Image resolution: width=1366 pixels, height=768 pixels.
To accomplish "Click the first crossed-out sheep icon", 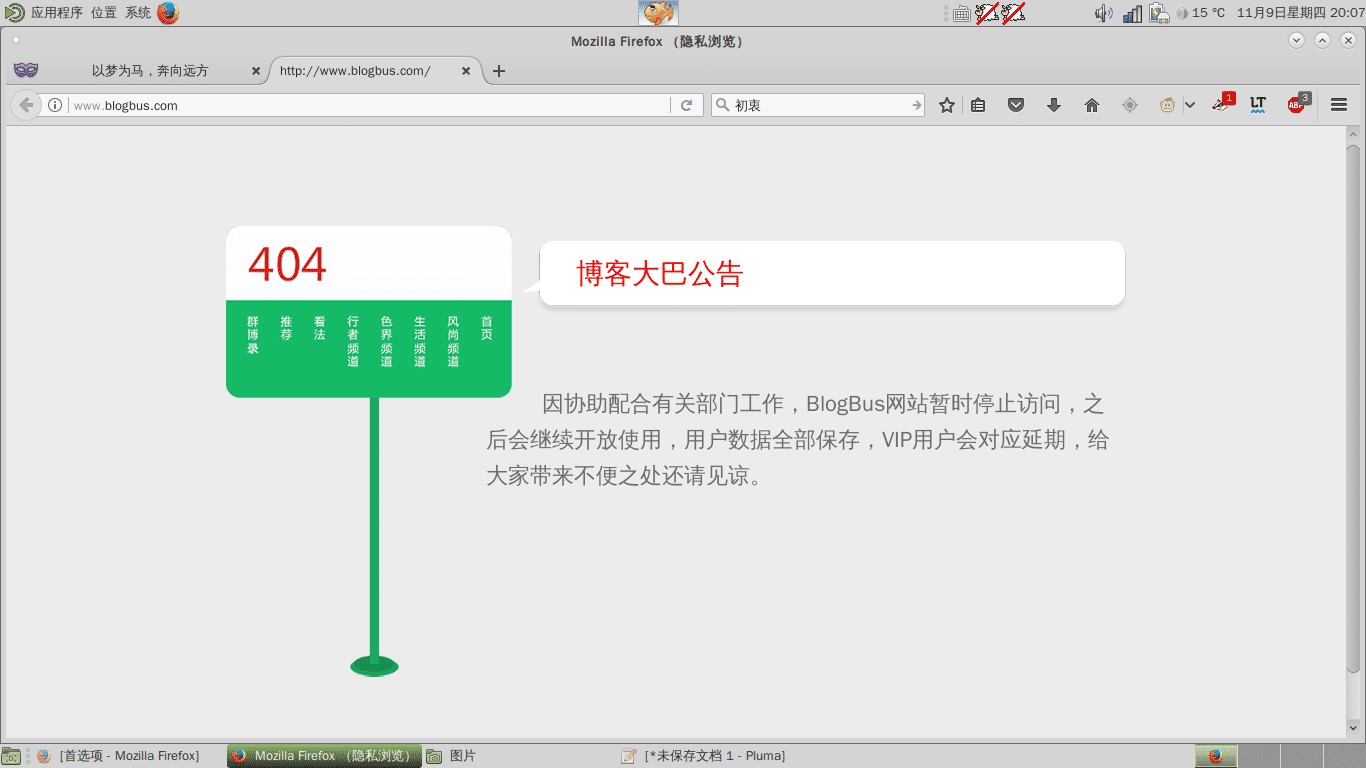I will [987, 13].
